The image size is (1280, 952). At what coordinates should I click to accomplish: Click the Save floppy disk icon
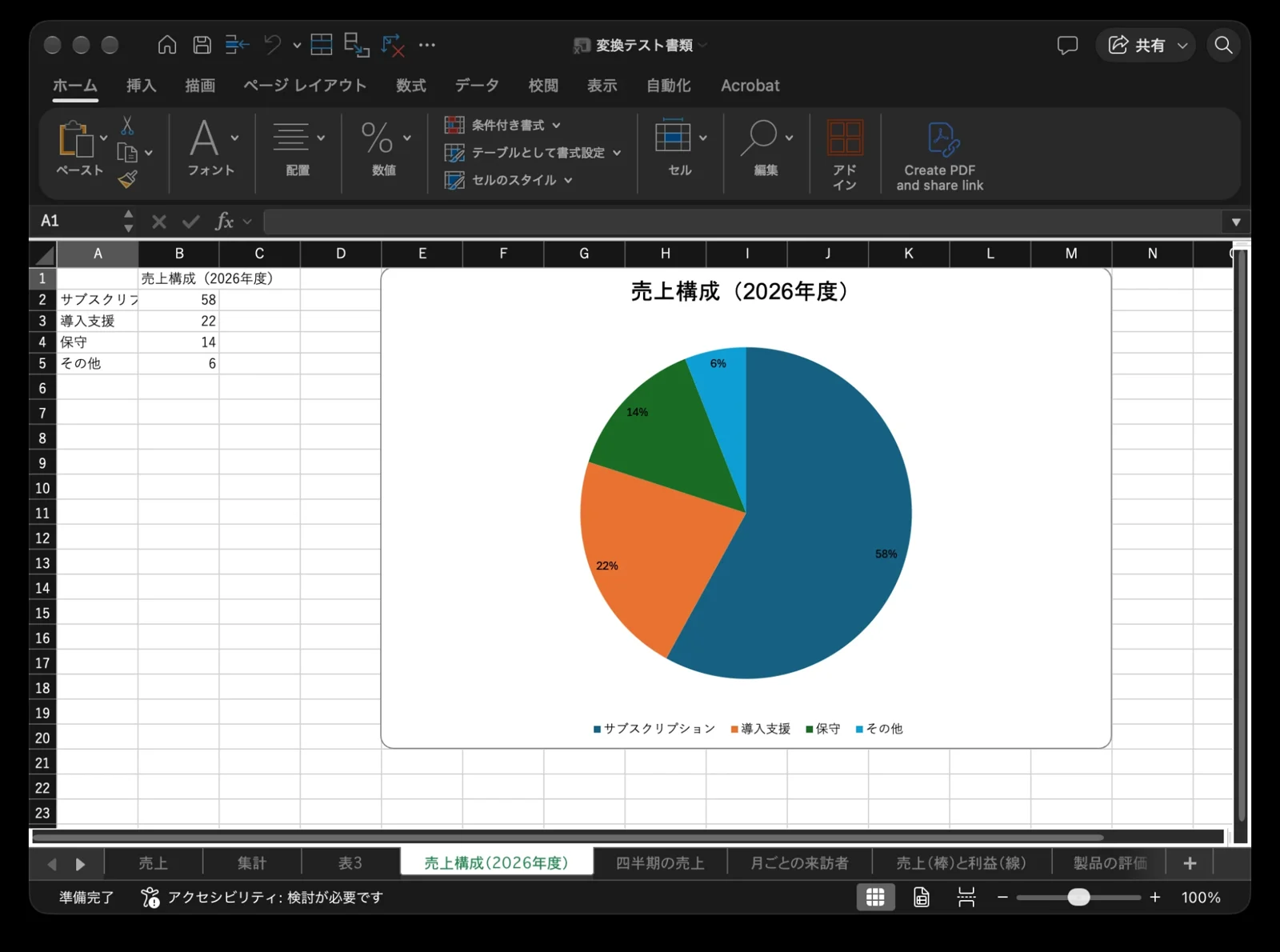(x=202, y=45)
